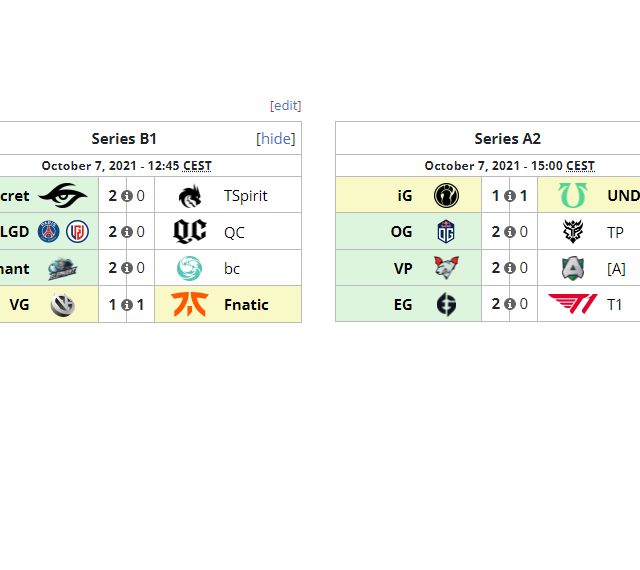Screen dimensions: 640x570
Task: Click the red T1 logo
Action: click(572, 304)
